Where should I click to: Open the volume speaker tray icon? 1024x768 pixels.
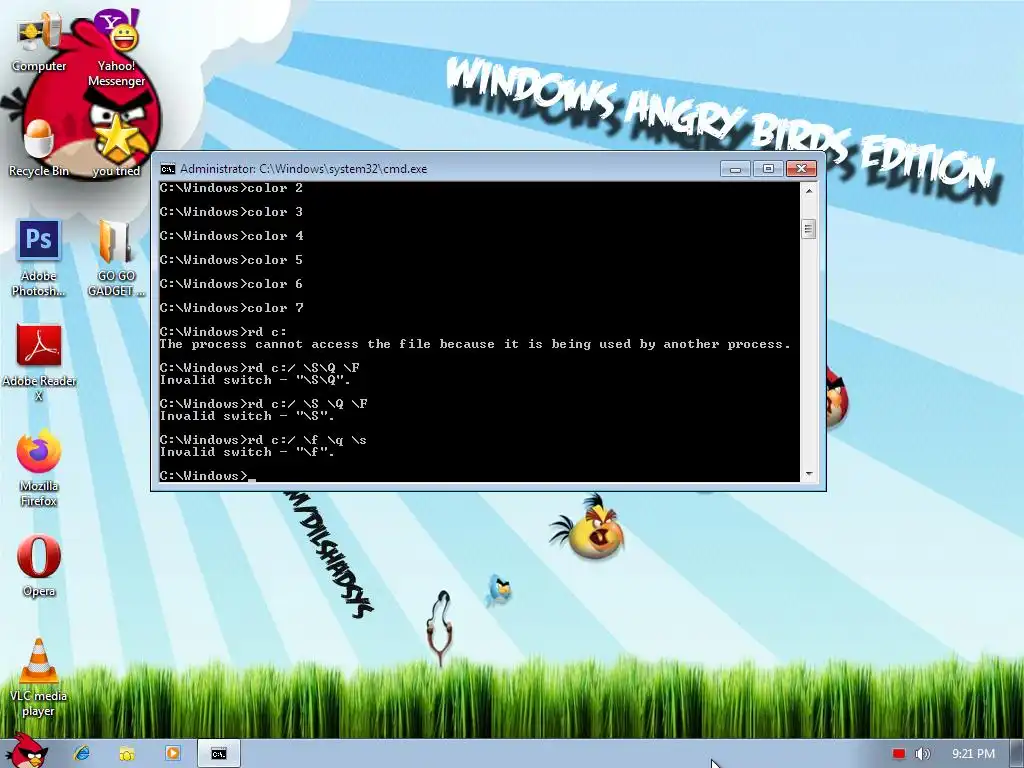(922, 754)
